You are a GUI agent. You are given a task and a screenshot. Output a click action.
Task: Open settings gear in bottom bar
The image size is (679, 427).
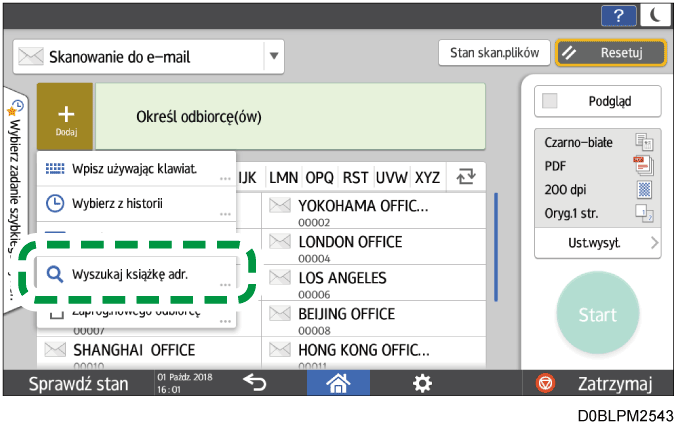click(423, 383)
